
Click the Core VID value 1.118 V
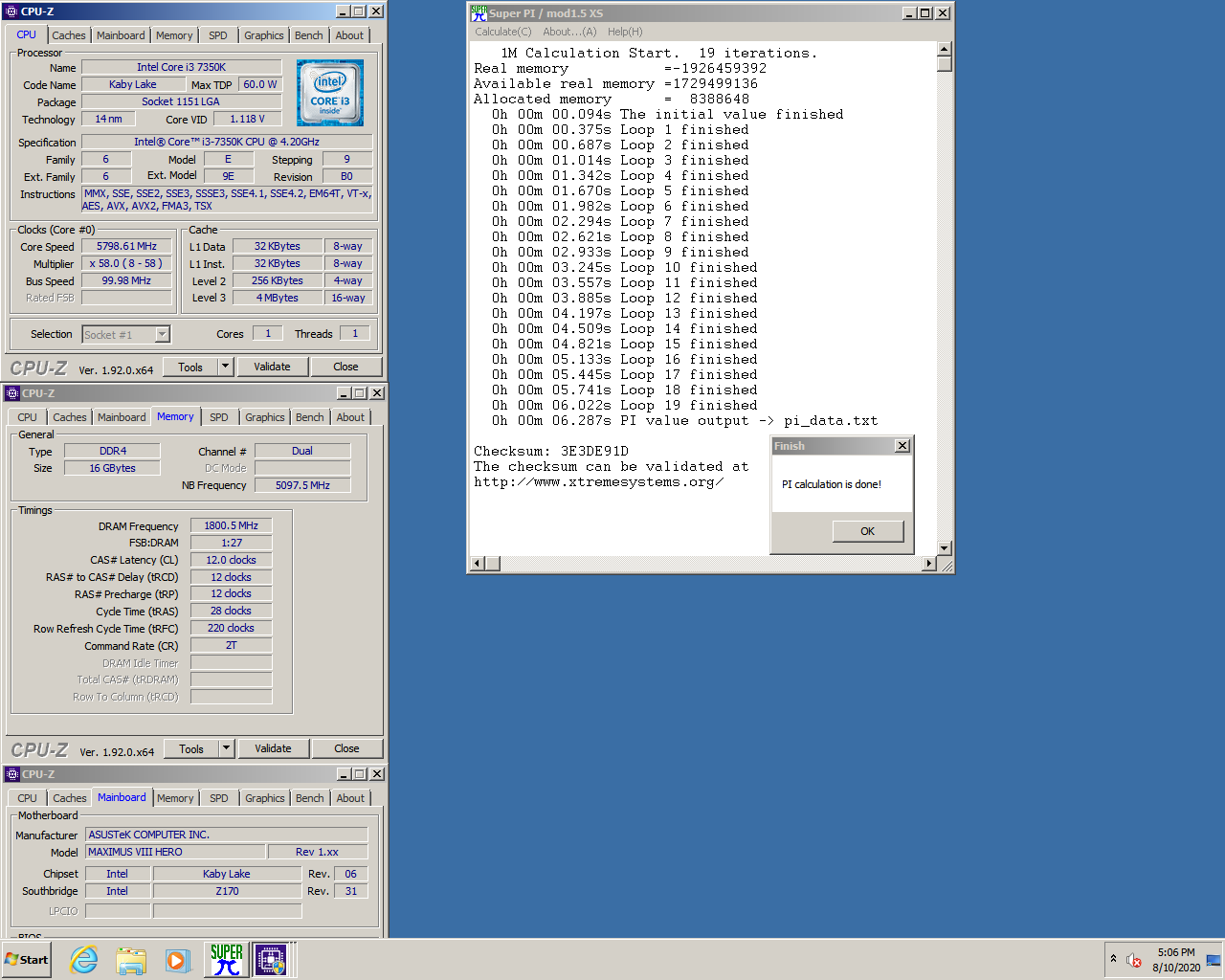(x=248, y=119)
